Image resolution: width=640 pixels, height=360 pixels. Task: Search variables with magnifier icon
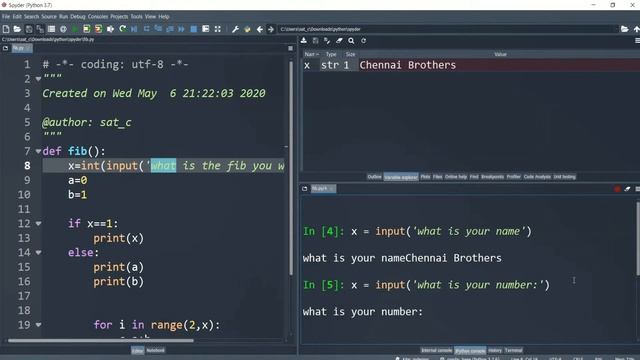click(x=351, y=40)
